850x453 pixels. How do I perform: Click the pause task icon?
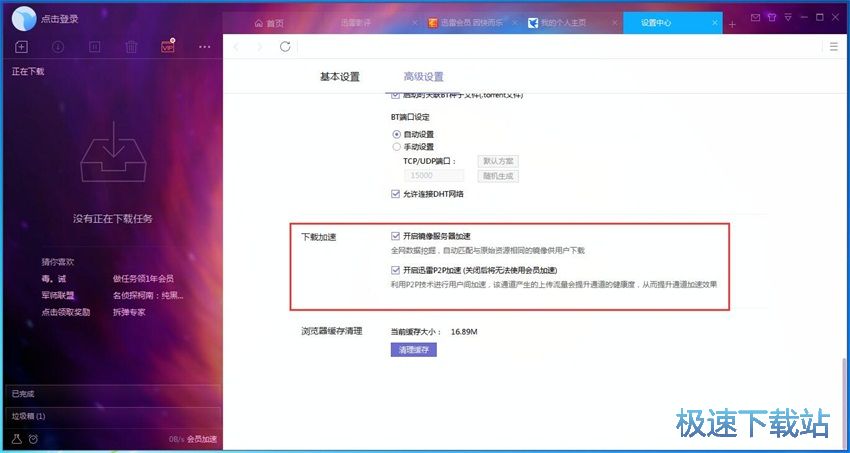pyautogui.click(x=94, y=47)
